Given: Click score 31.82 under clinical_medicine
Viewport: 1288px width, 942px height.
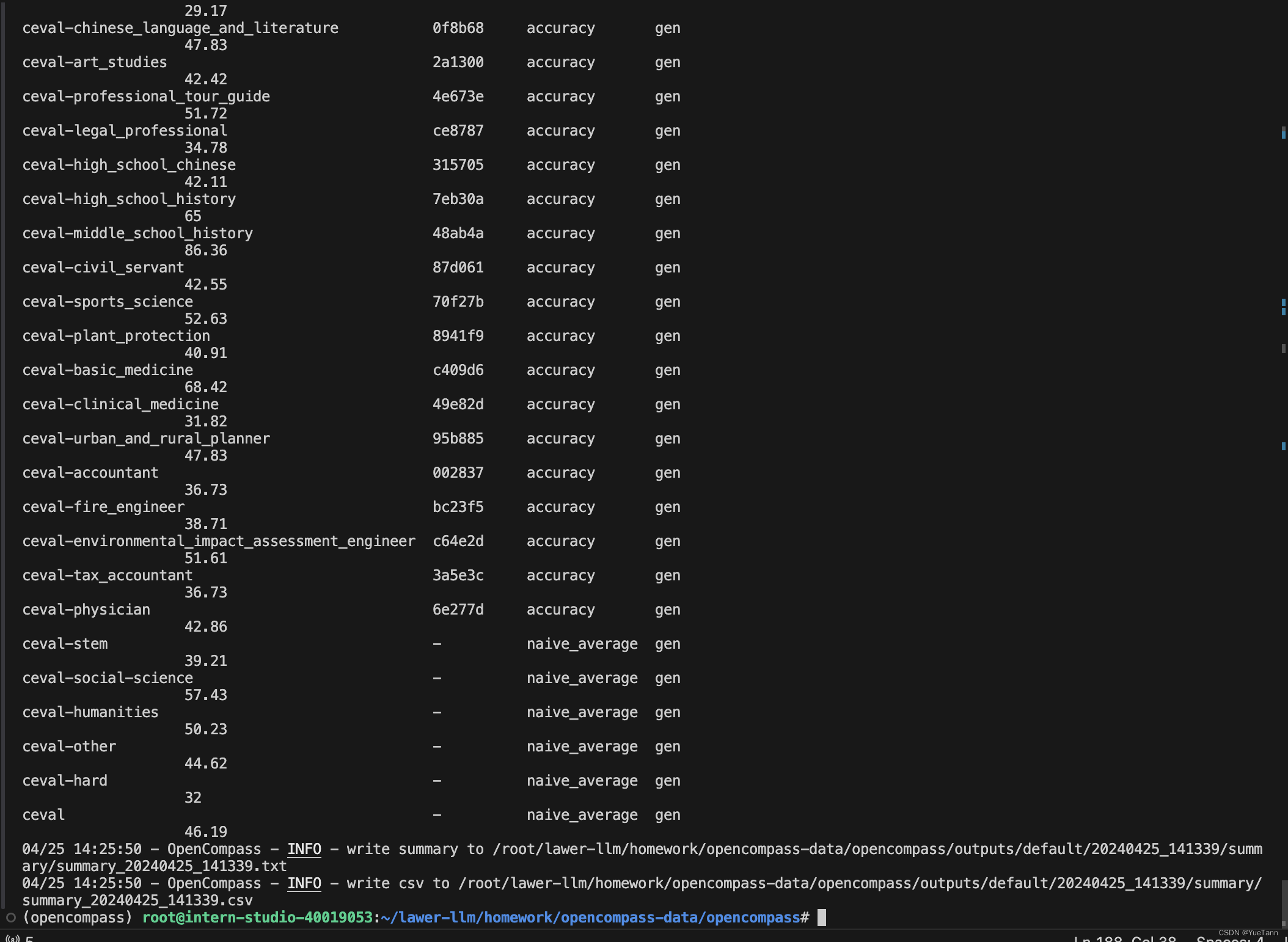Looking at the screenshot, I should pyautogui.click(x=206, y=422).
